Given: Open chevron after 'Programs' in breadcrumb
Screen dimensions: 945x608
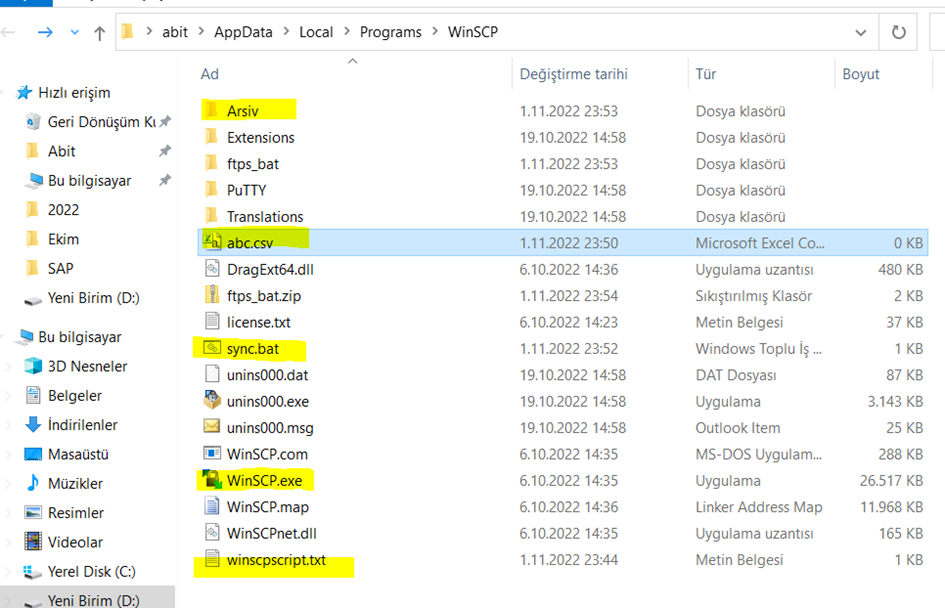Looking at the screenshot, I should coord(435,31).
